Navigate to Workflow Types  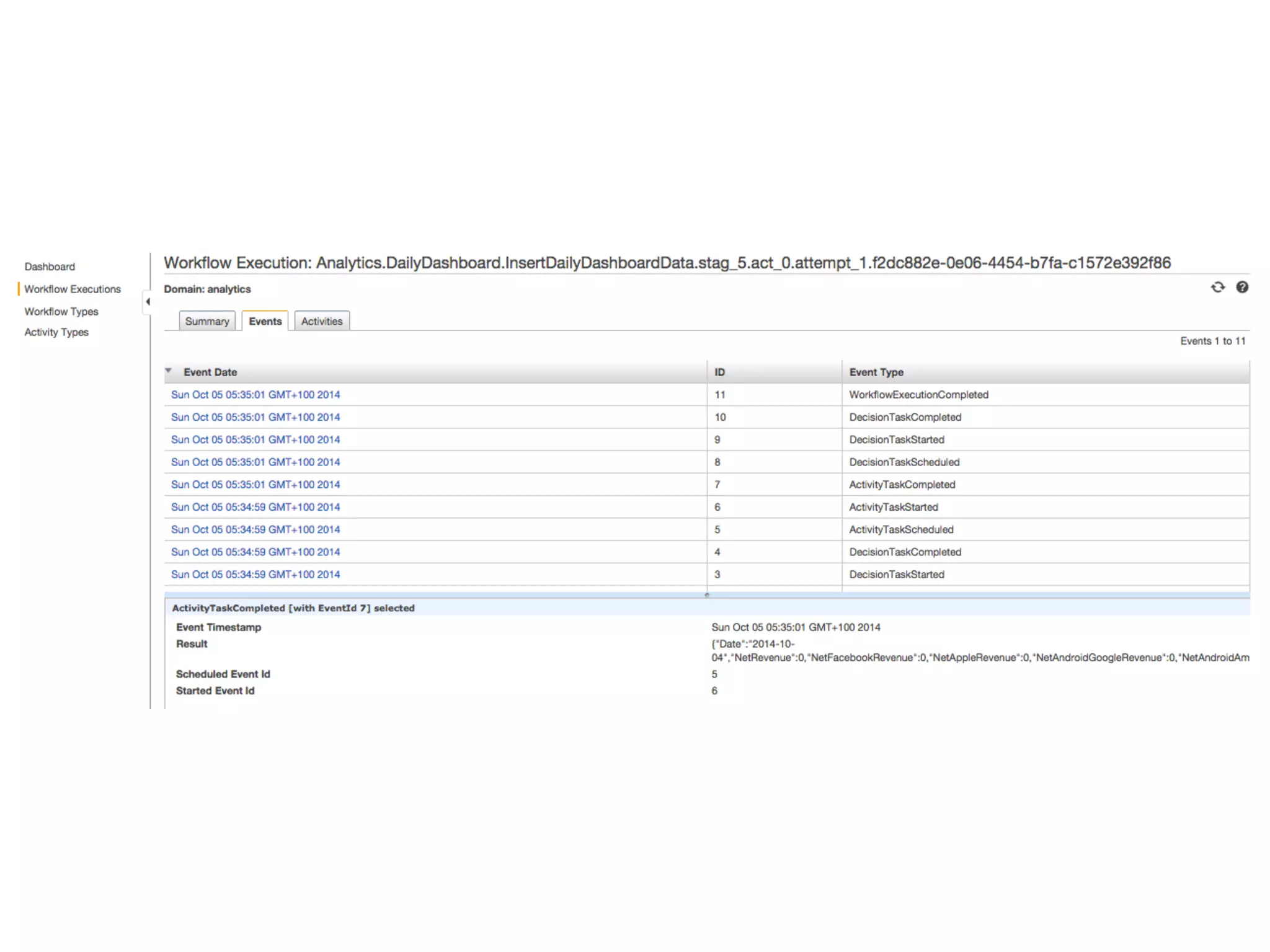point(61,311)
